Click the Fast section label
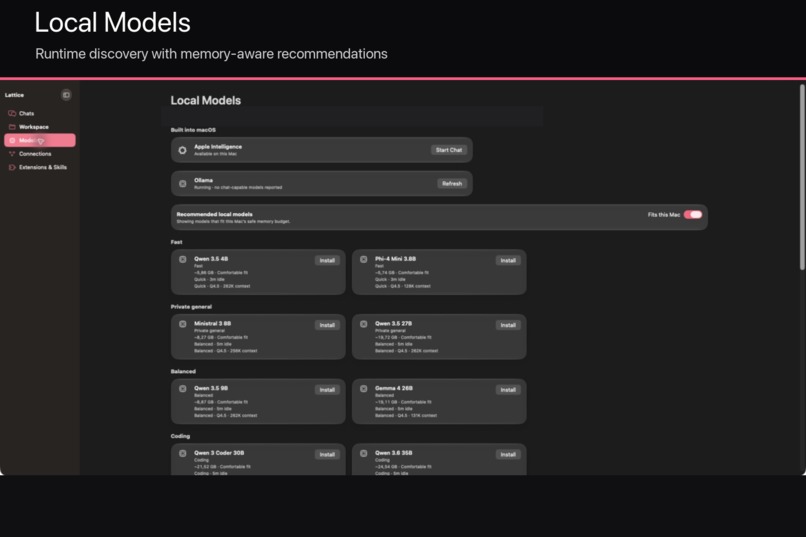Screen dimensions: 806x537 tap(176, 242)
